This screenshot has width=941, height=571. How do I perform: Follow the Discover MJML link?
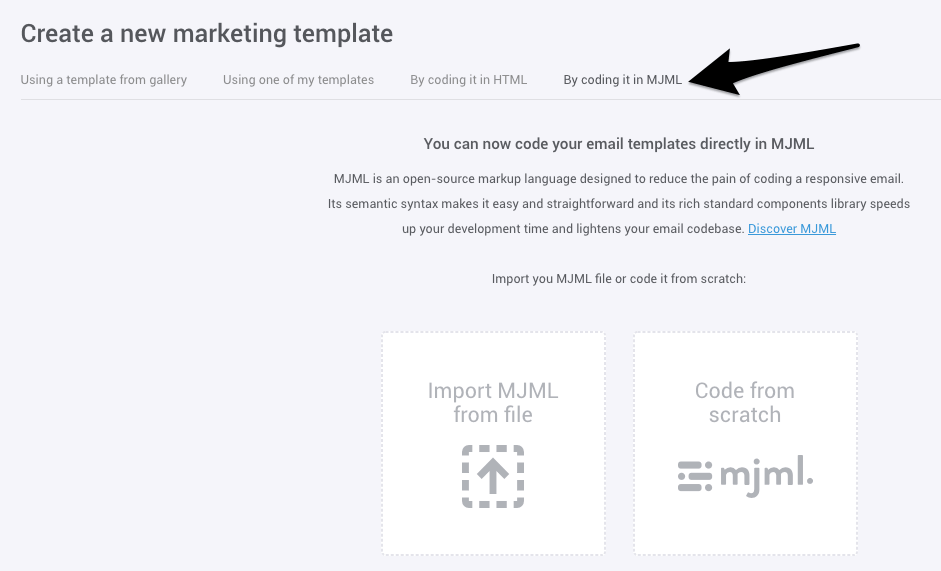tap(792, 229)
